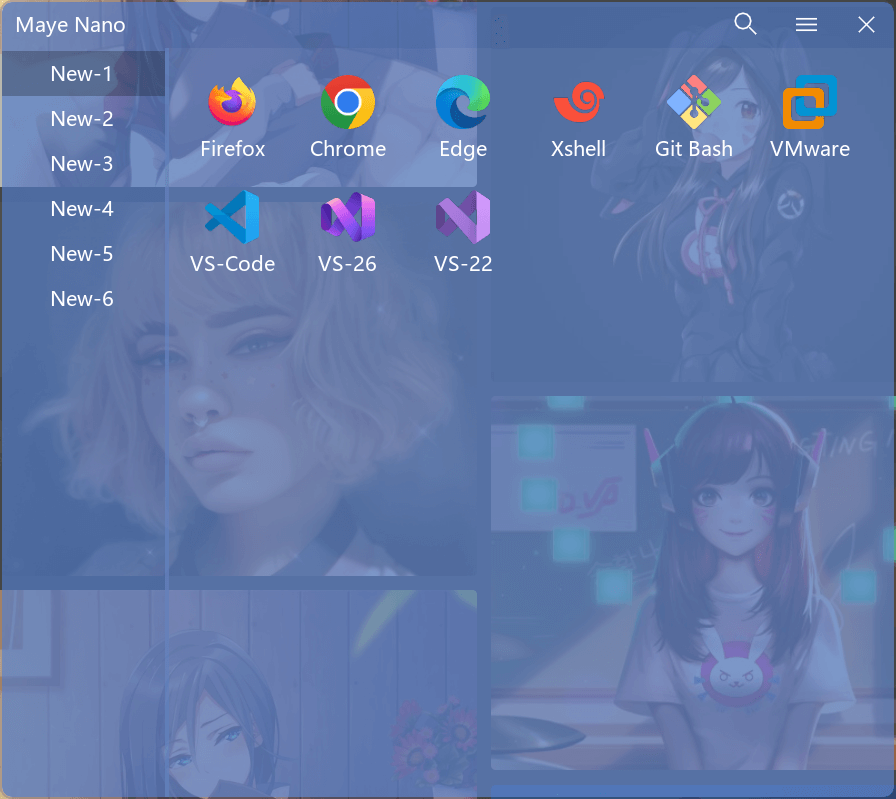
Task: Select the New-1 category tab
Action: pos(82,74)
